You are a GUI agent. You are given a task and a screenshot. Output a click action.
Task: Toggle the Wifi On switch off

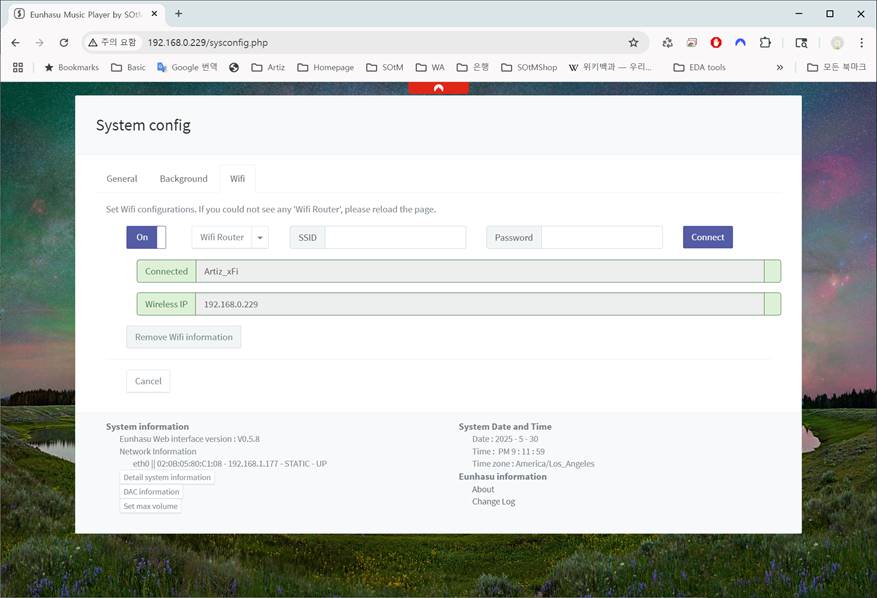click(x=146, y=237)
